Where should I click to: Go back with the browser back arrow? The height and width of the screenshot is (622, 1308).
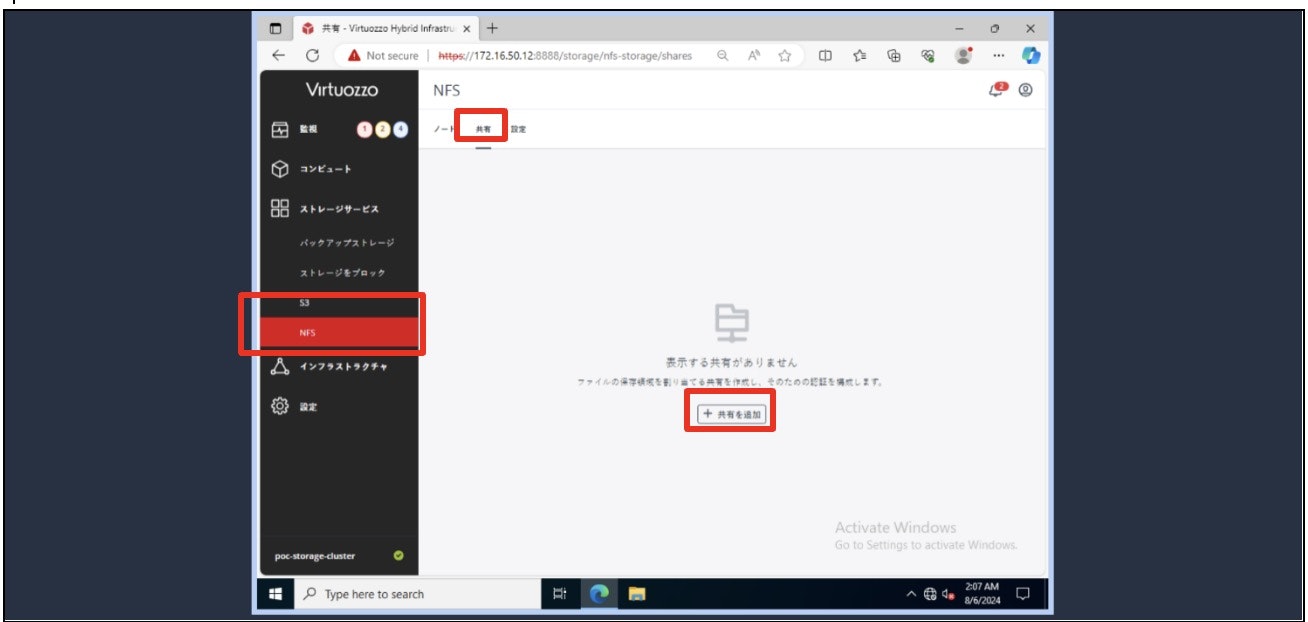(x=278, y=56)
